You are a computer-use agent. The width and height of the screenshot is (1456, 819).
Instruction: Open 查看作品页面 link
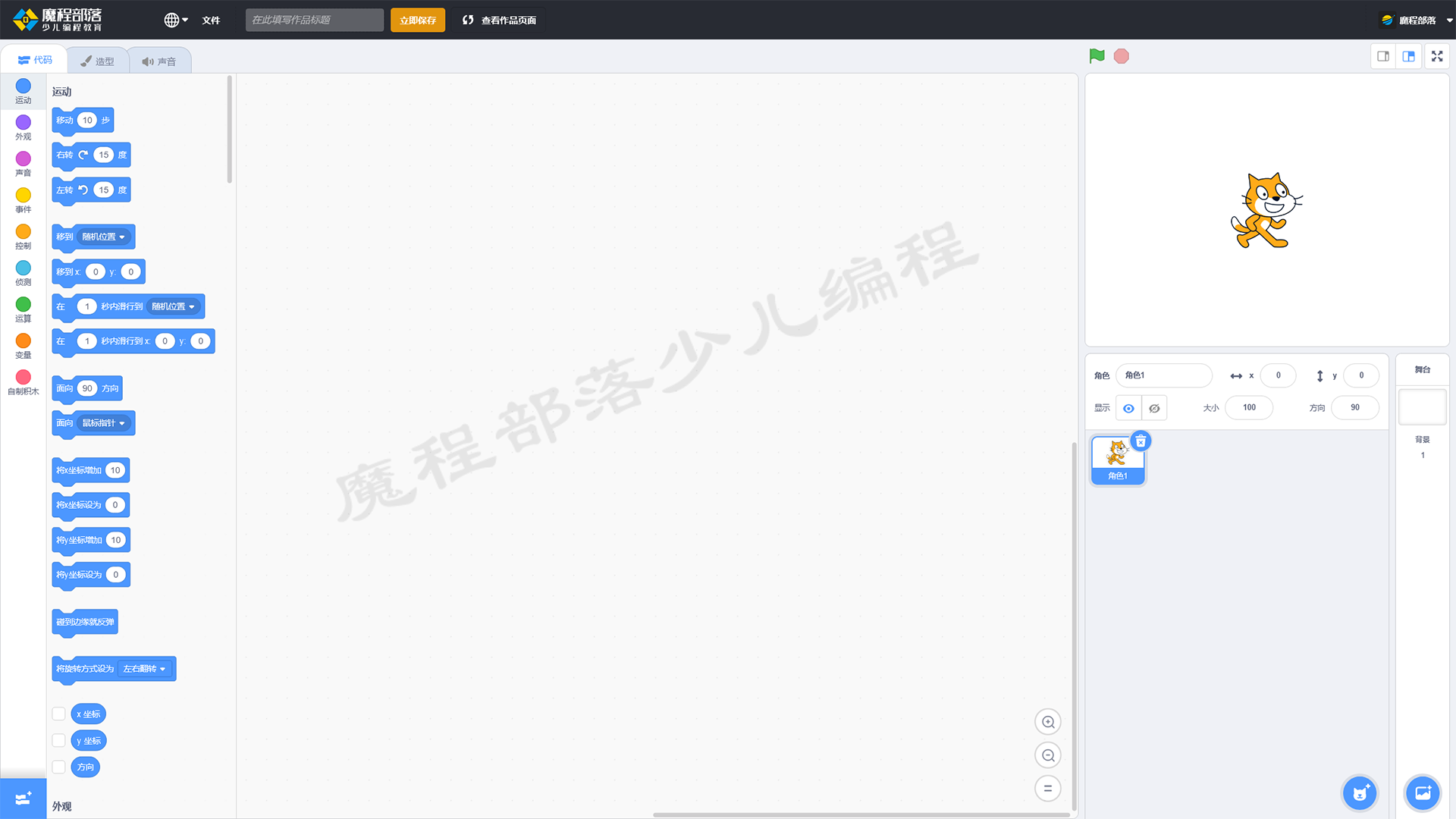click(499, 20)
